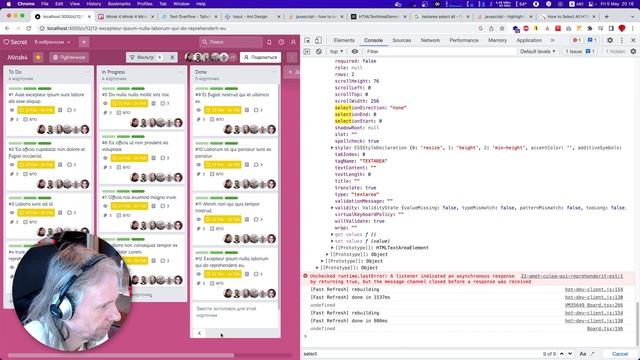The image size is (640, 360).
Task: Switch to the Performance tab
Action: tap(464, 40)
